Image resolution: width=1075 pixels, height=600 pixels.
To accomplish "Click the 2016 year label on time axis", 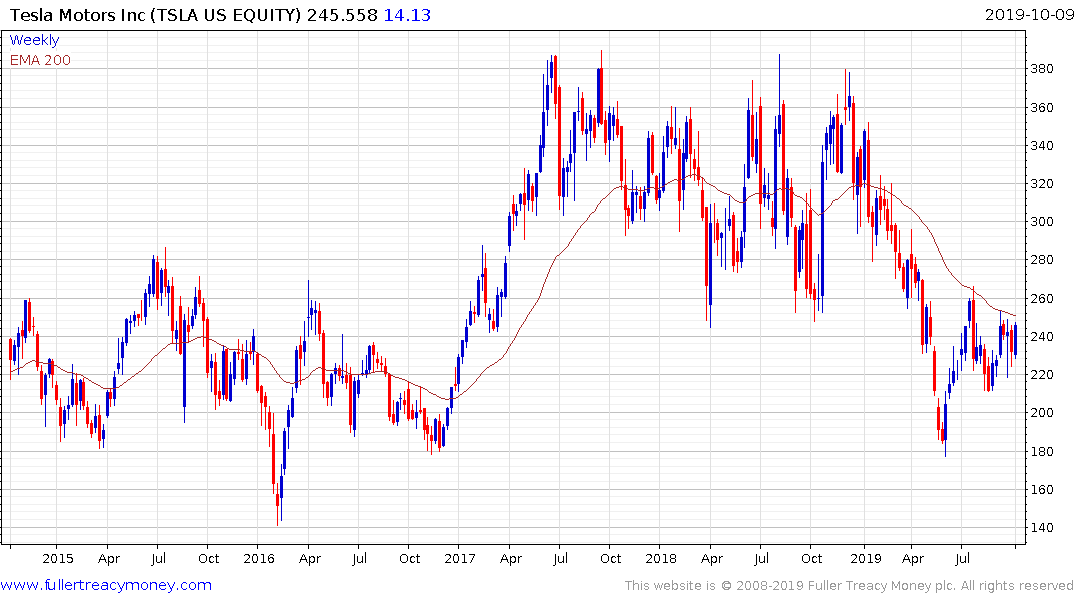I will pos(258,558).
